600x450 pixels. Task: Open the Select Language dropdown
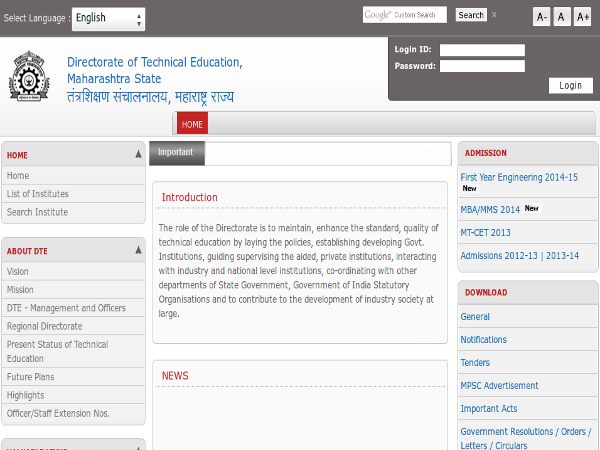click(x=109, y=18)
